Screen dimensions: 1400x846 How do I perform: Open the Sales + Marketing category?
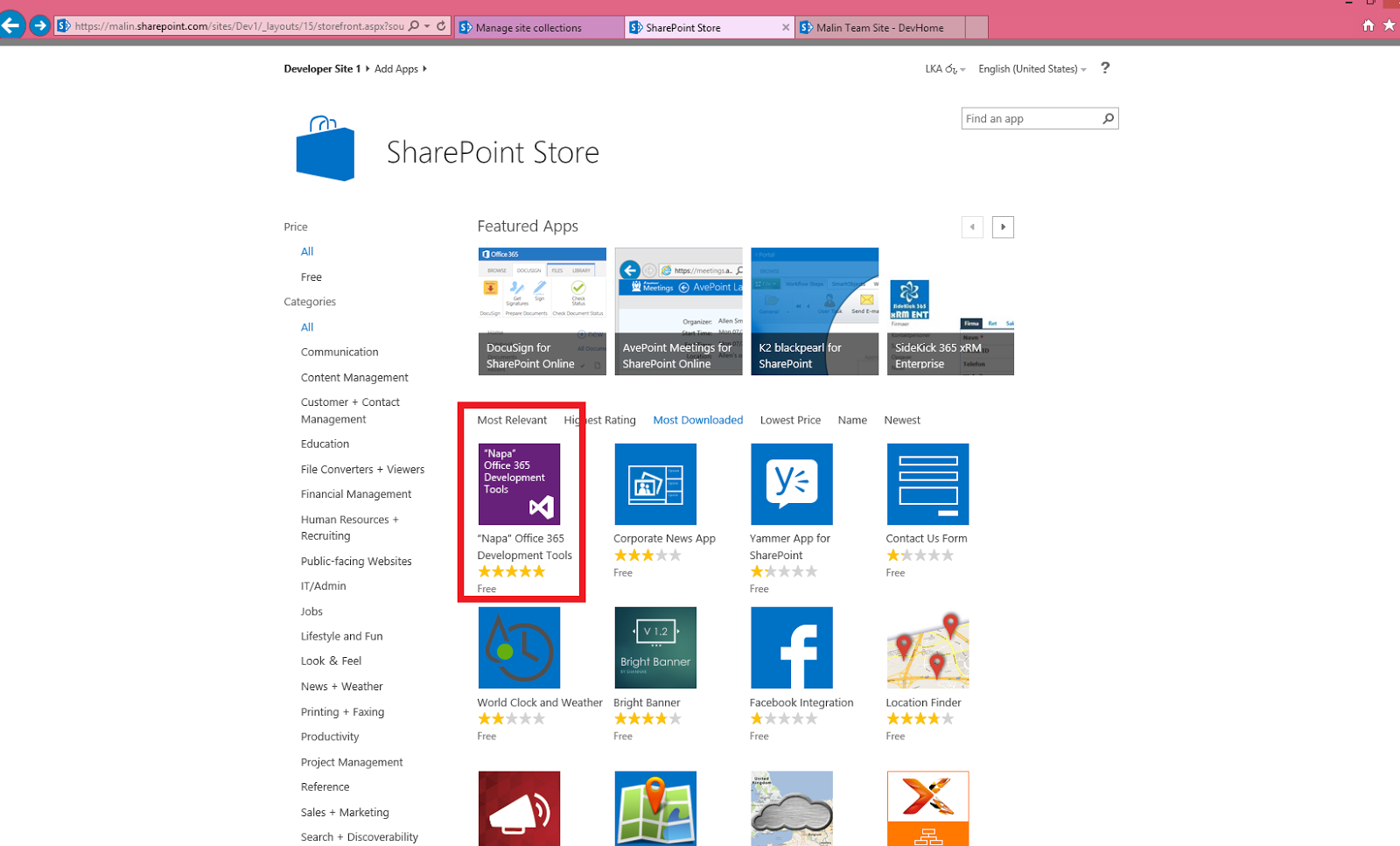(345, 813)
